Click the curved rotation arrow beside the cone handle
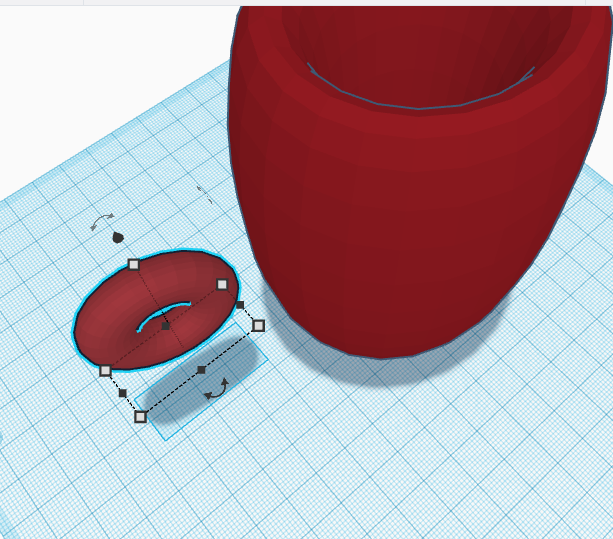The image size is (613, 539). pyautogui.click(x=102, y=222)
